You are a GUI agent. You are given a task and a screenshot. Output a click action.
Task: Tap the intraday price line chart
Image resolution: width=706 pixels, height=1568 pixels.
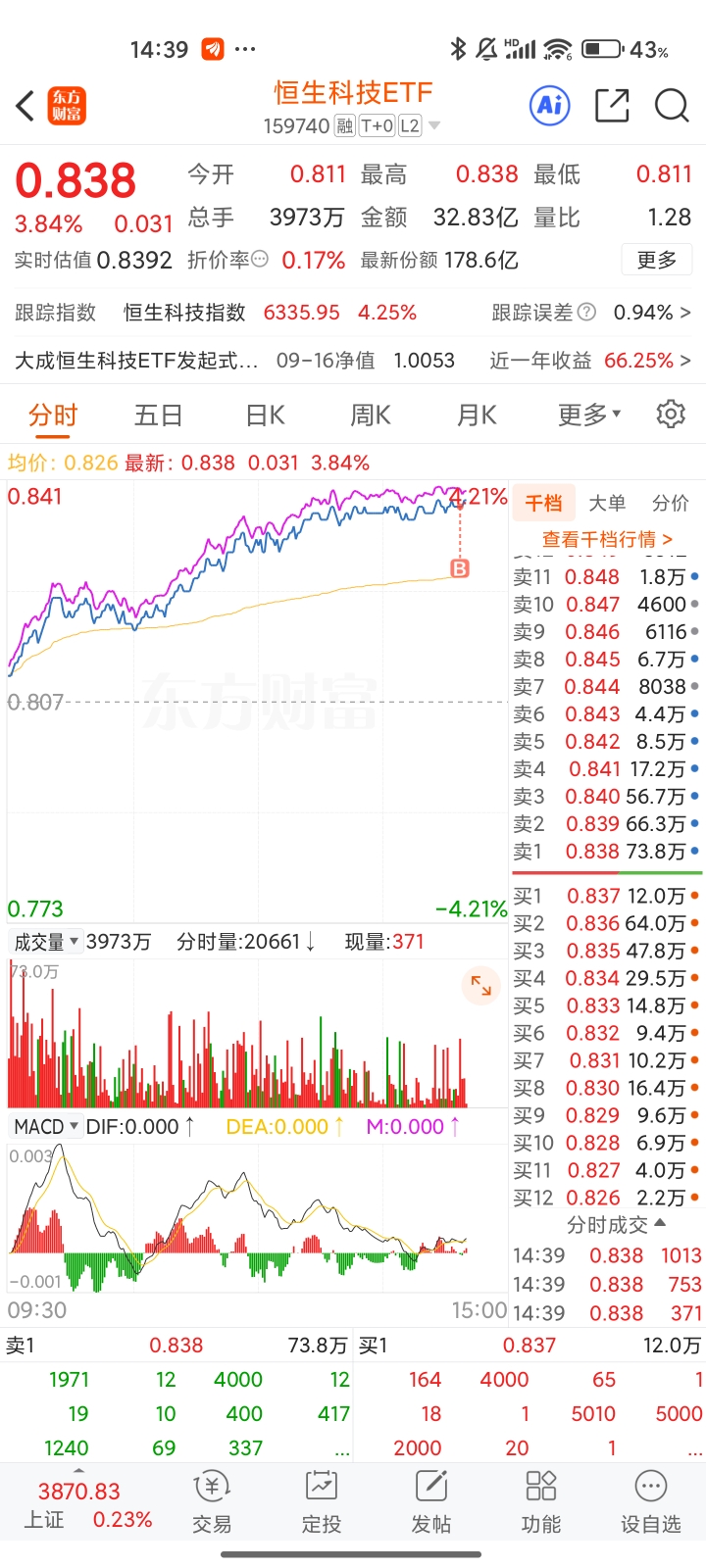point(257,701)
